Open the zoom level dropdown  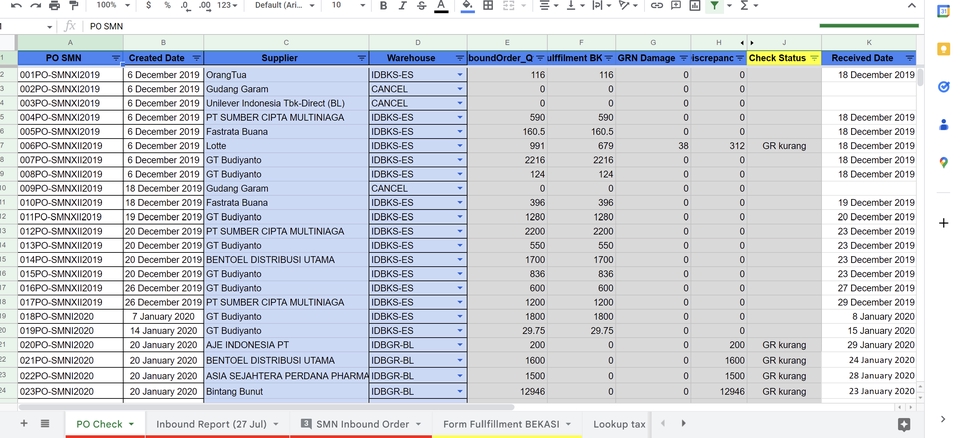(114, 6)
